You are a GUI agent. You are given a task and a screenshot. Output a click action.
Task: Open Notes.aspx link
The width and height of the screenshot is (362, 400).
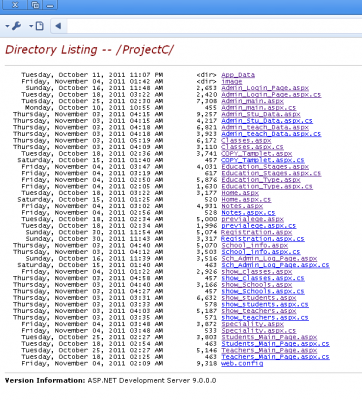coord(242,206)
